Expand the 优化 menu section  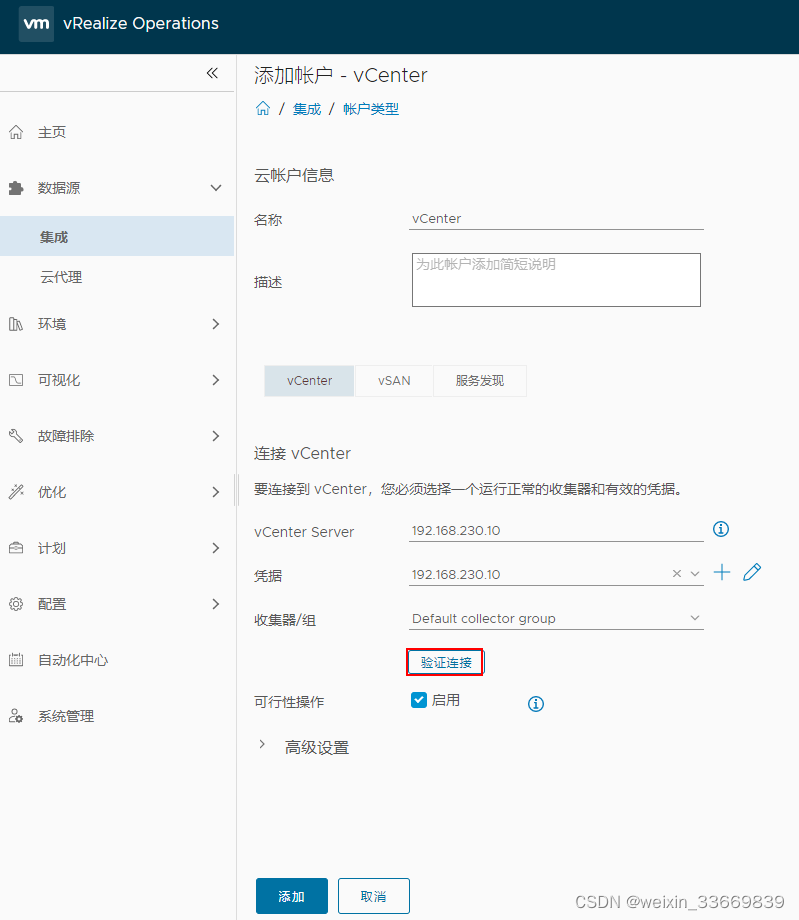pyautogui.click(x=216, y=492)
